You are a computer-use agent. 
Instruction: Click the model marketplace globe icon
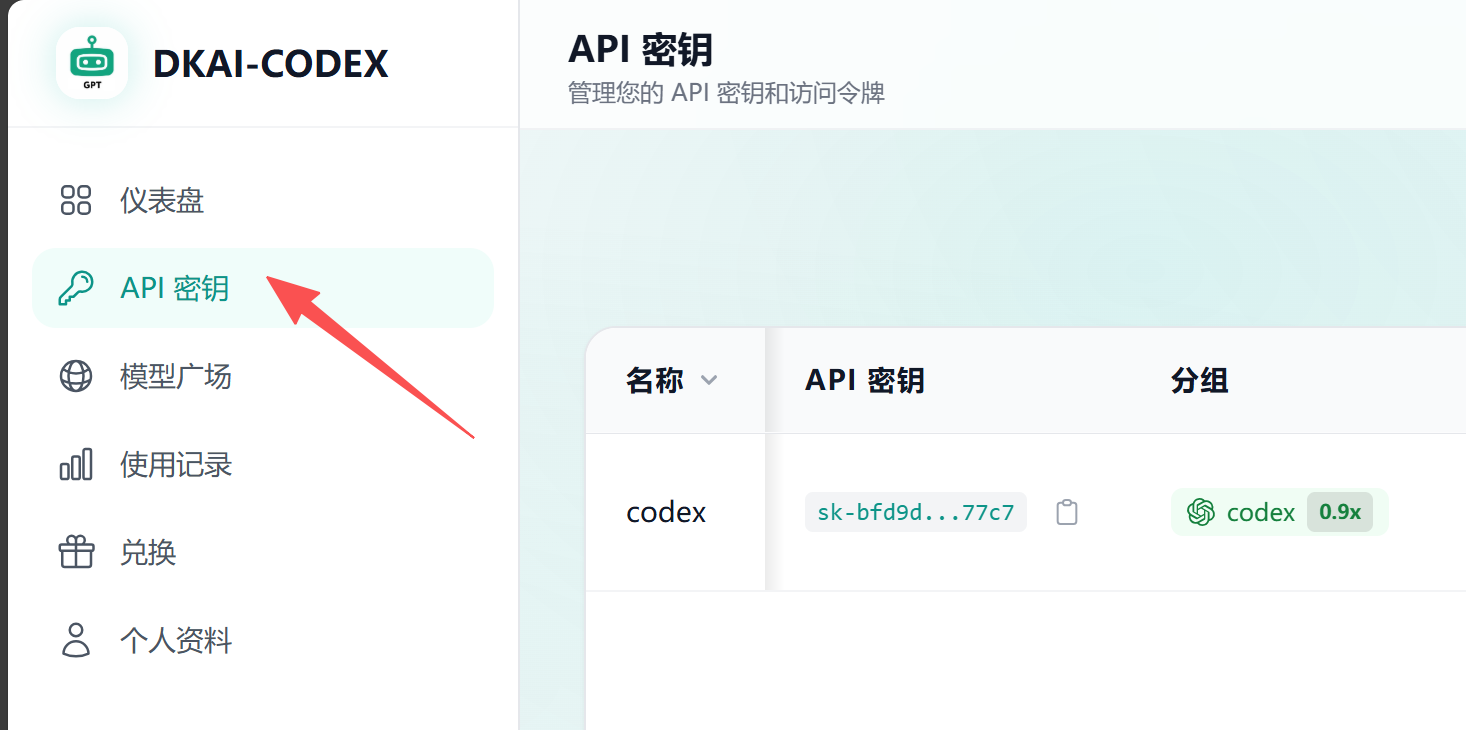click(76, 376)
